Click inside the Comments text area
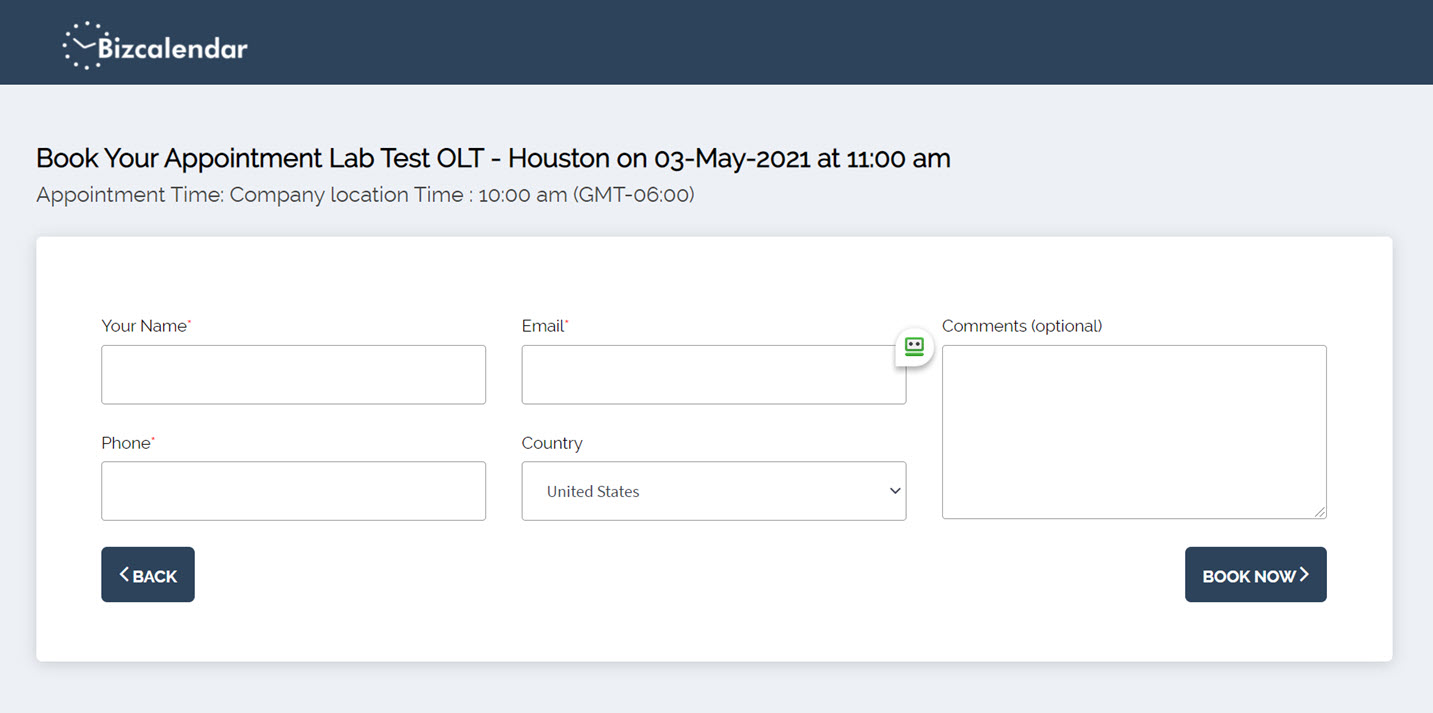 pyautogui.click(x=1133, y=432)
